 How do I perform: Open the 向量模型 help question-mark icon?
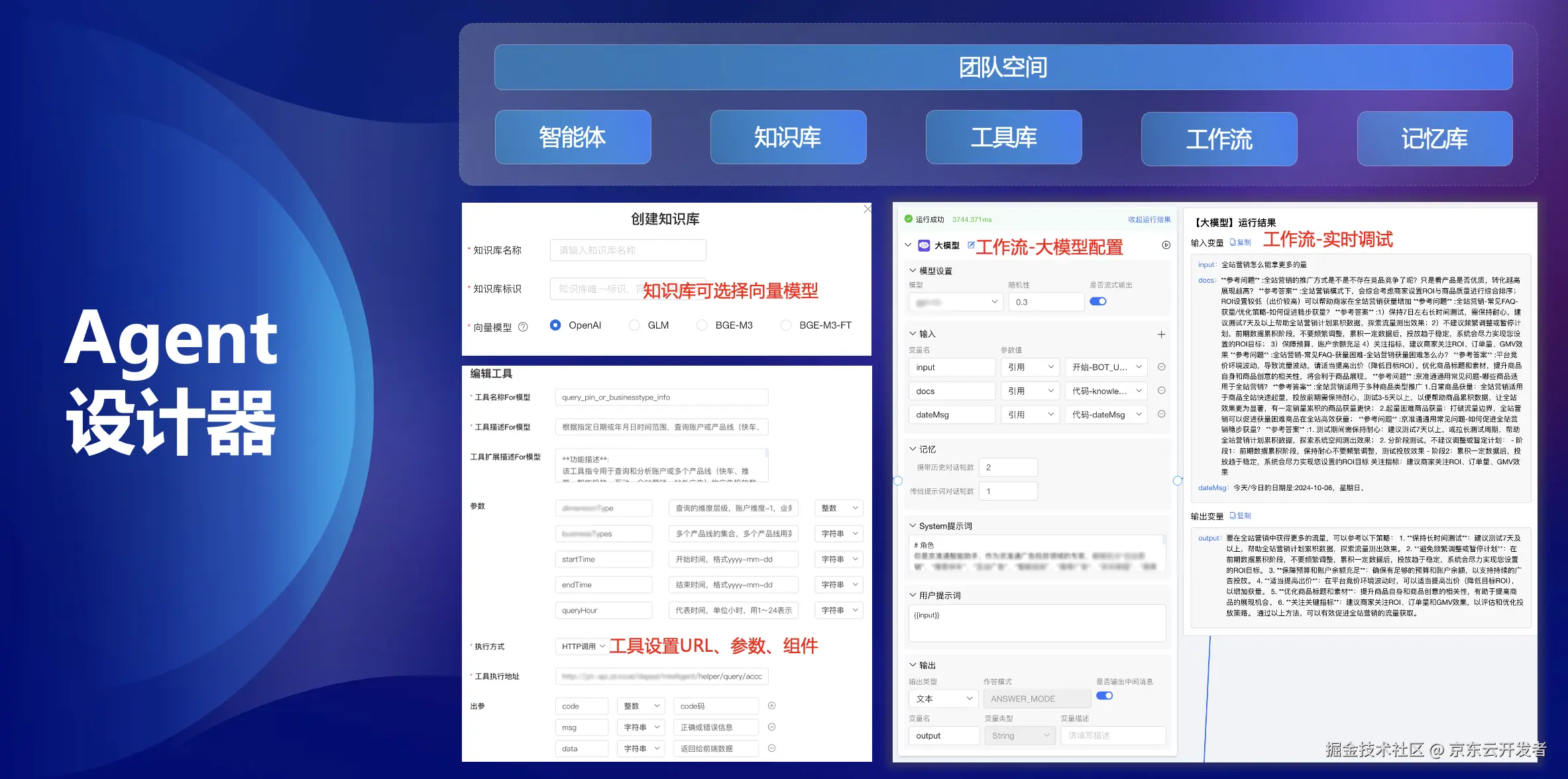[x=523, y=327]
